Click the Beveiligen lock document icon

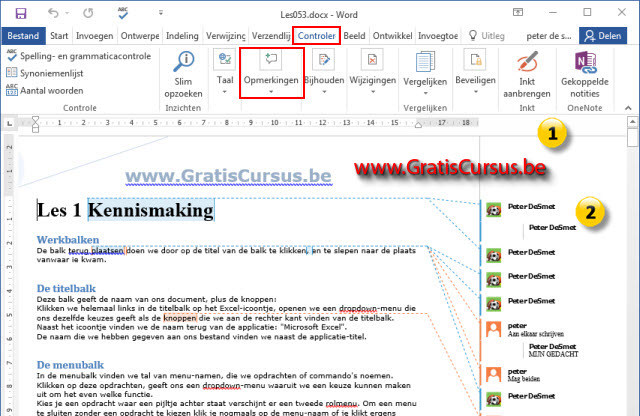coord(476,60)
